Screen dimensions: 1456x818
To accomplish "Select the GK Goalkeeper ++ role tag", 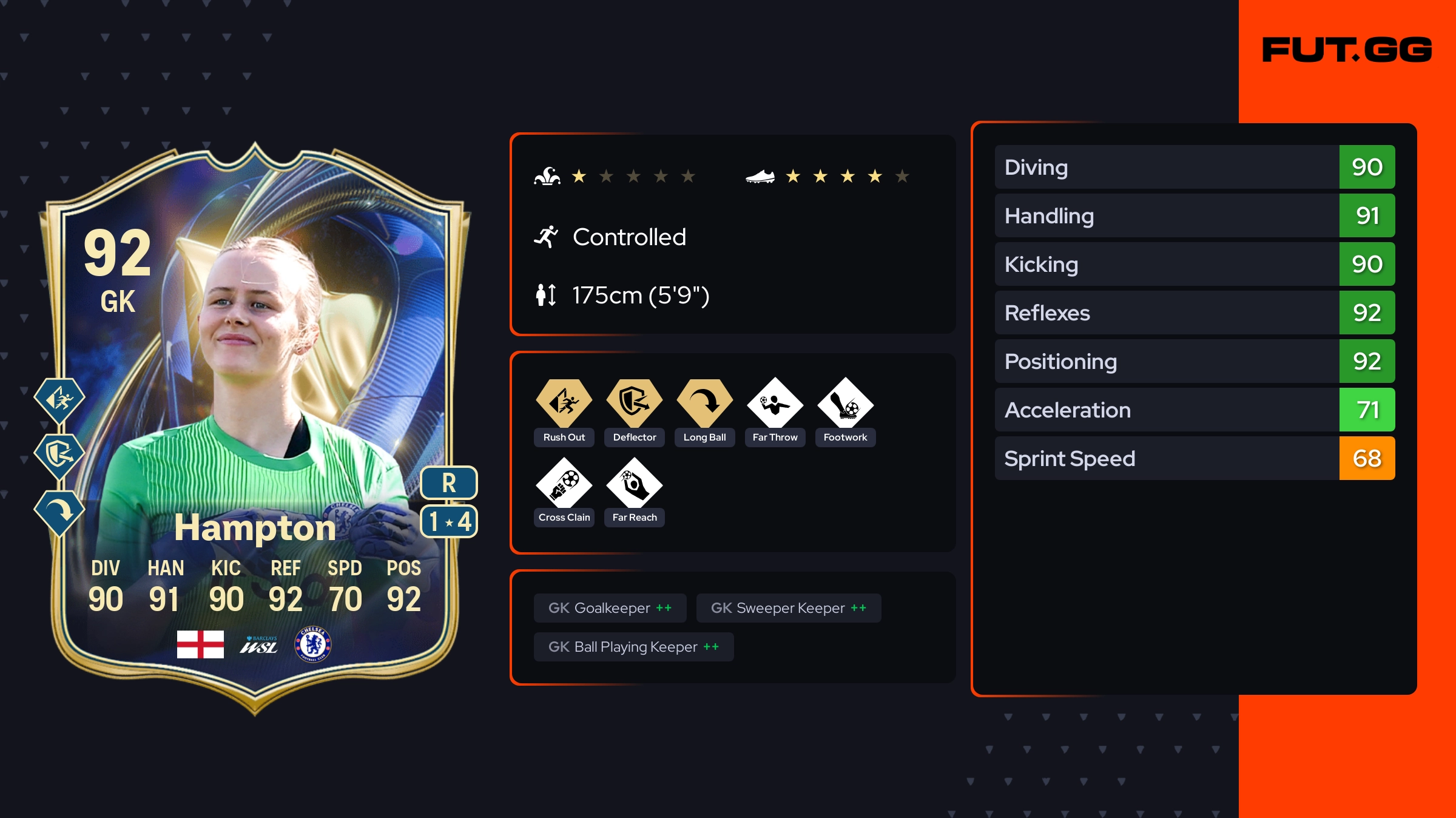I will 610,608.
